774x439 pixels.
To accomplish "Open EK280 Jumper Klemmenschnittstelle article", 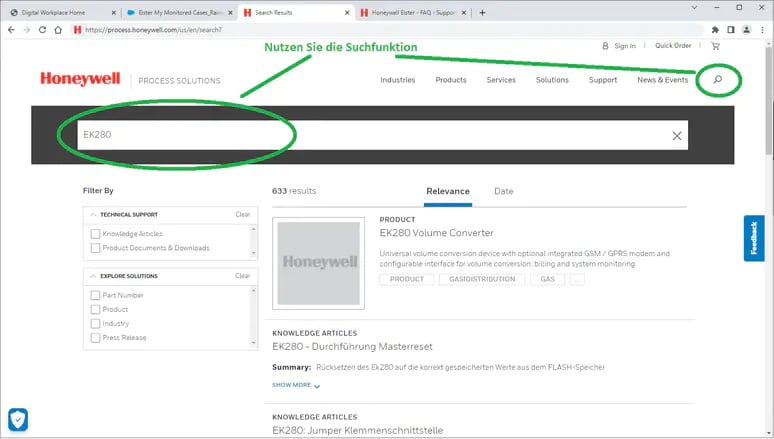I will (x=358, y=431).
